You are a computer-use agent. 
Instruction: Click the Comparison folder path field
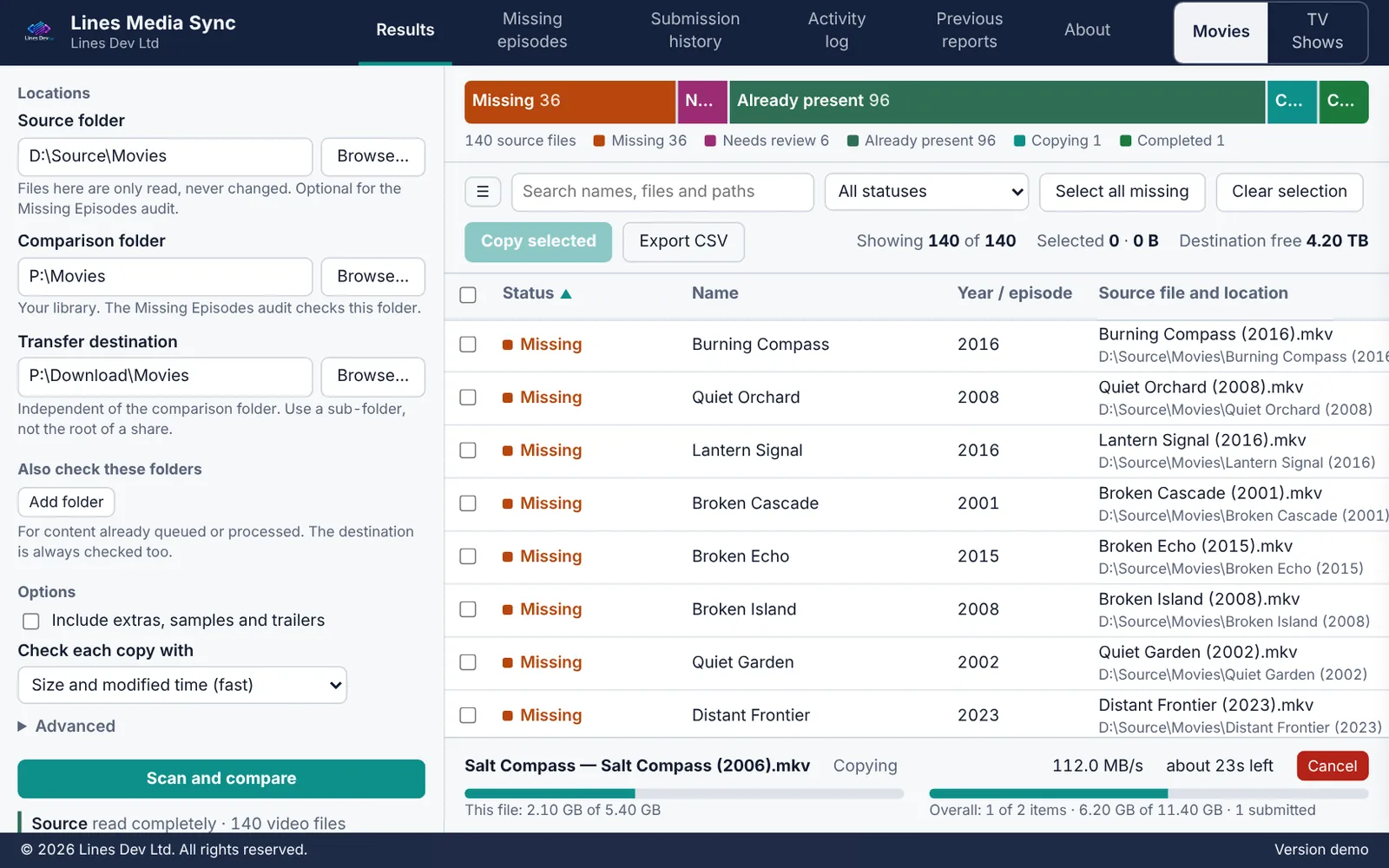[165, 277]
